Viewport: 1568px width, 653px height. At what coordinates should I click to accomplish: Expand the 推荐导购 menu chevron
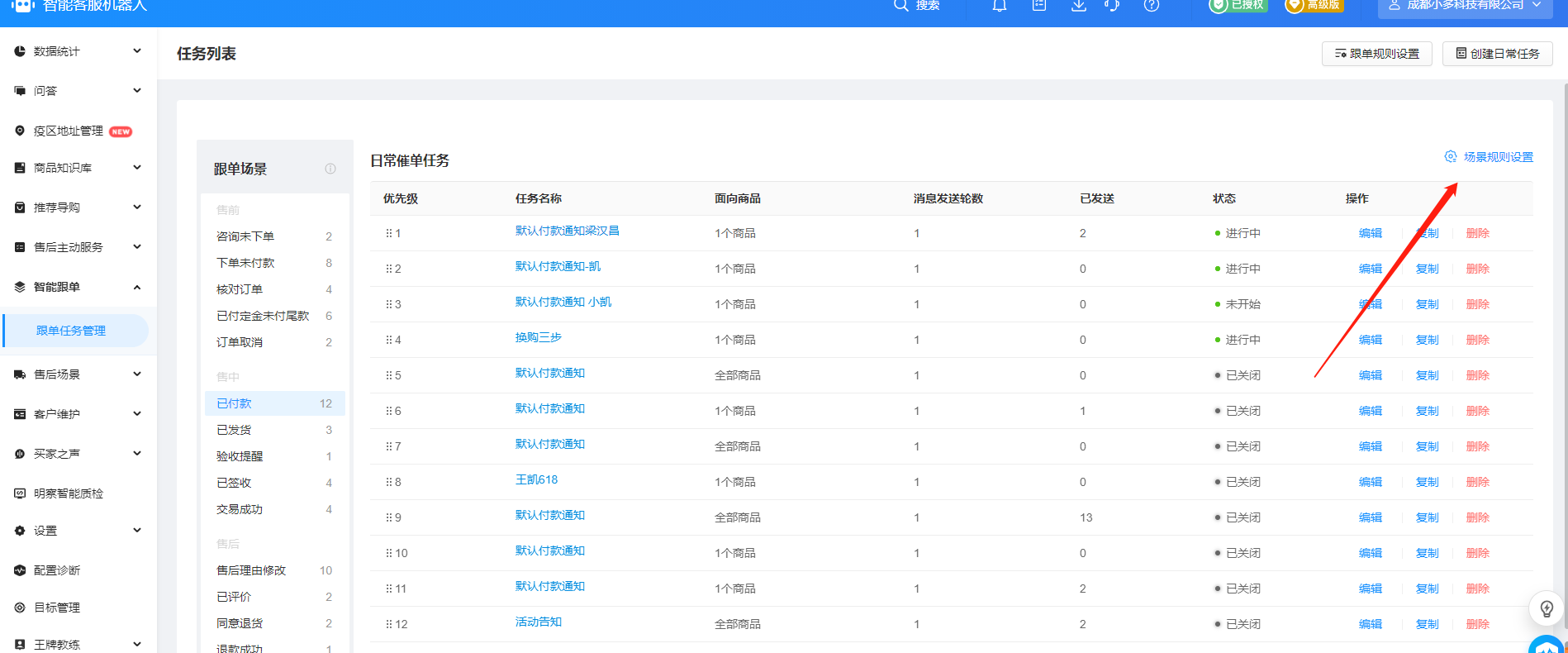click(x=137, y=207)
